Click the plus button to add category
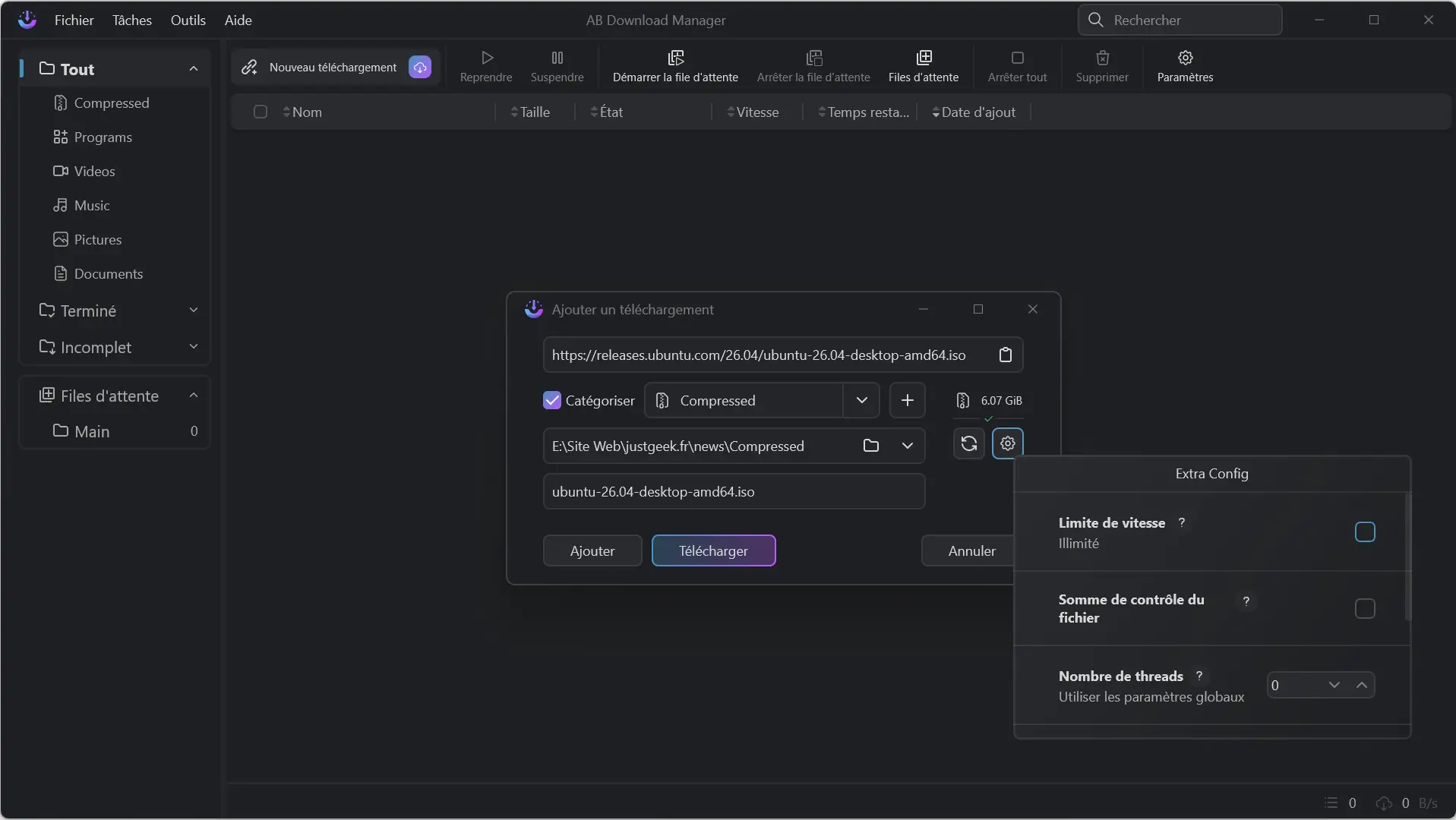Screen dimensions: 1456x820 pyautogui.click(x=907, y=400)
